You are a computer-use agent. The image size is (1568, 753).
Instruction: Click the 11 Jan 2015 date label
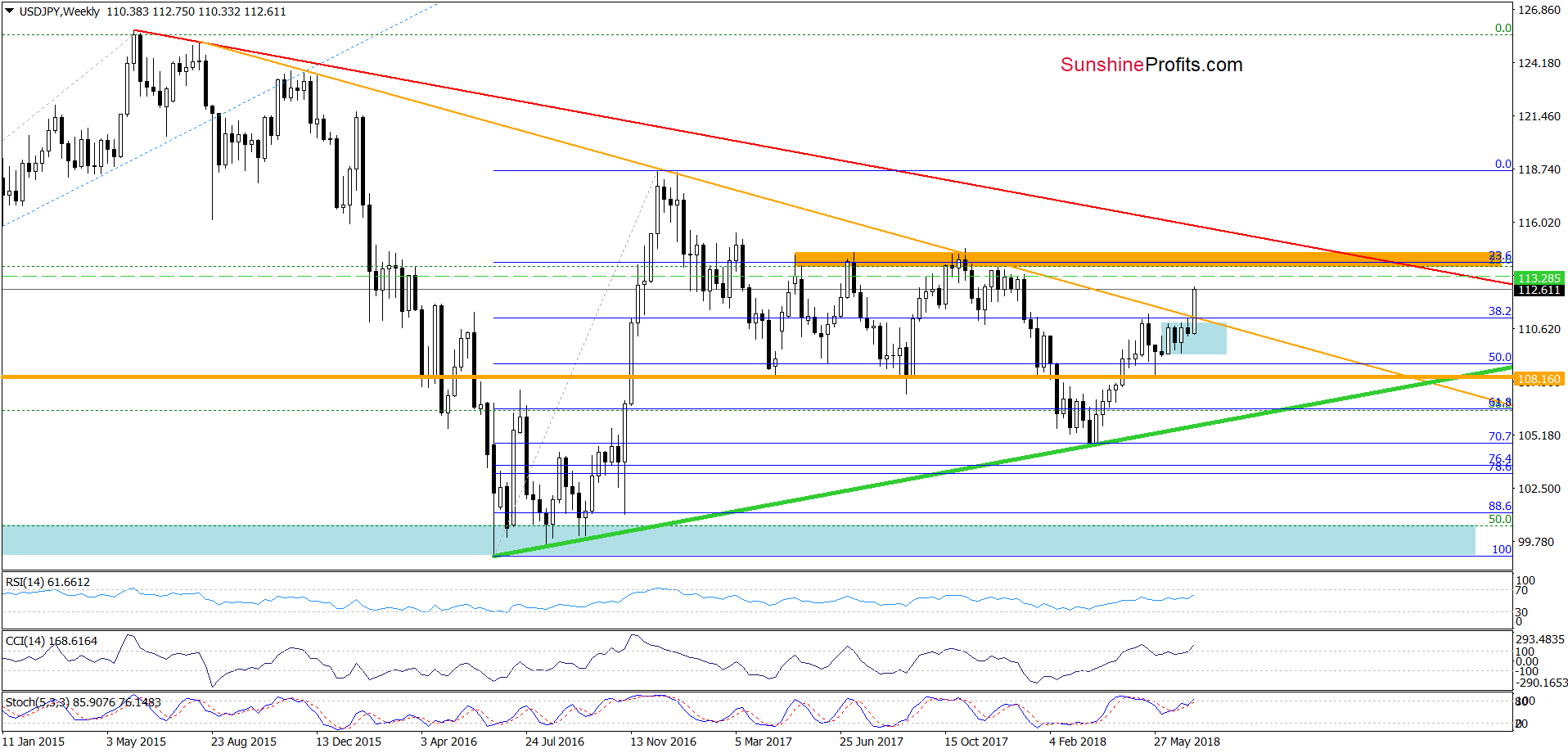pyautogui.click(x=34, y=742)
